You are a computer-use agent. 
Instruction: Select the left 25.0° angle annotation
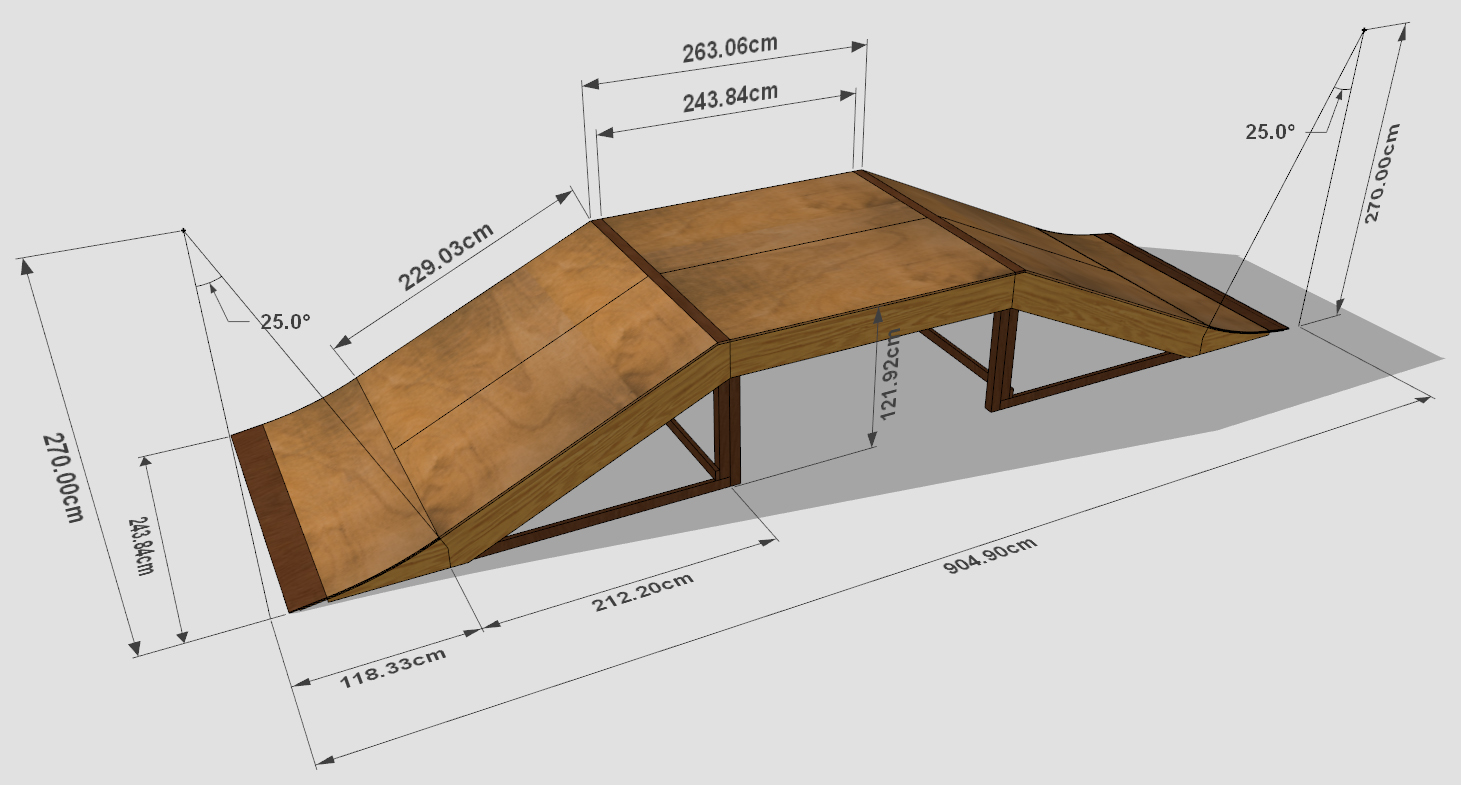point(288,321)
